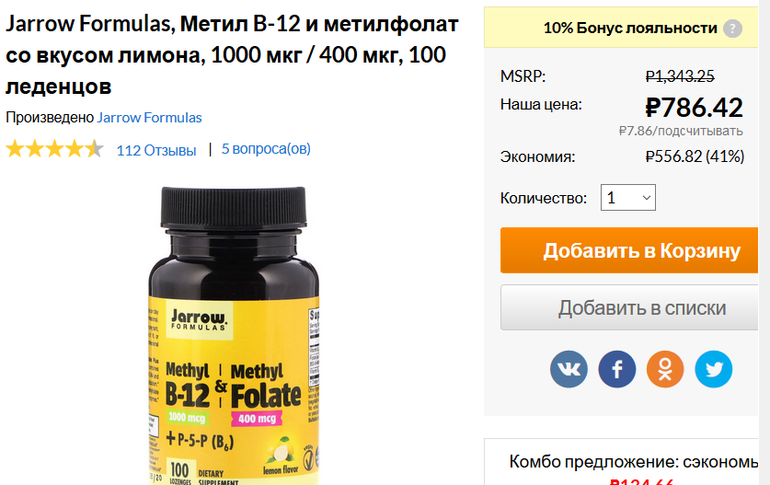
Task: Open the 112 Отзывы reviews link
Action: point(156,150)
